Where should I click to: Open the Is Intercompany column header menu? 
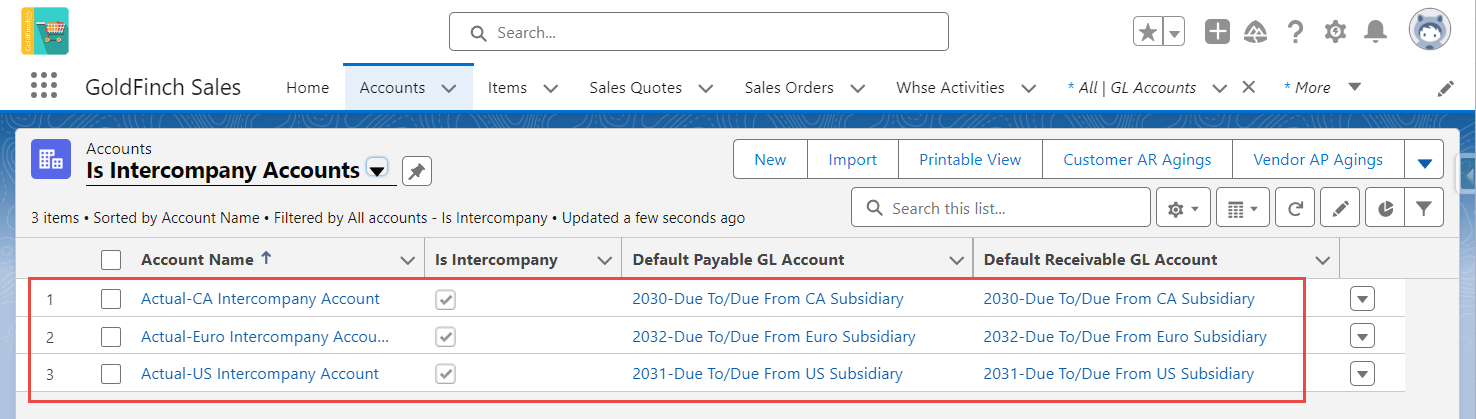point(604,261)
